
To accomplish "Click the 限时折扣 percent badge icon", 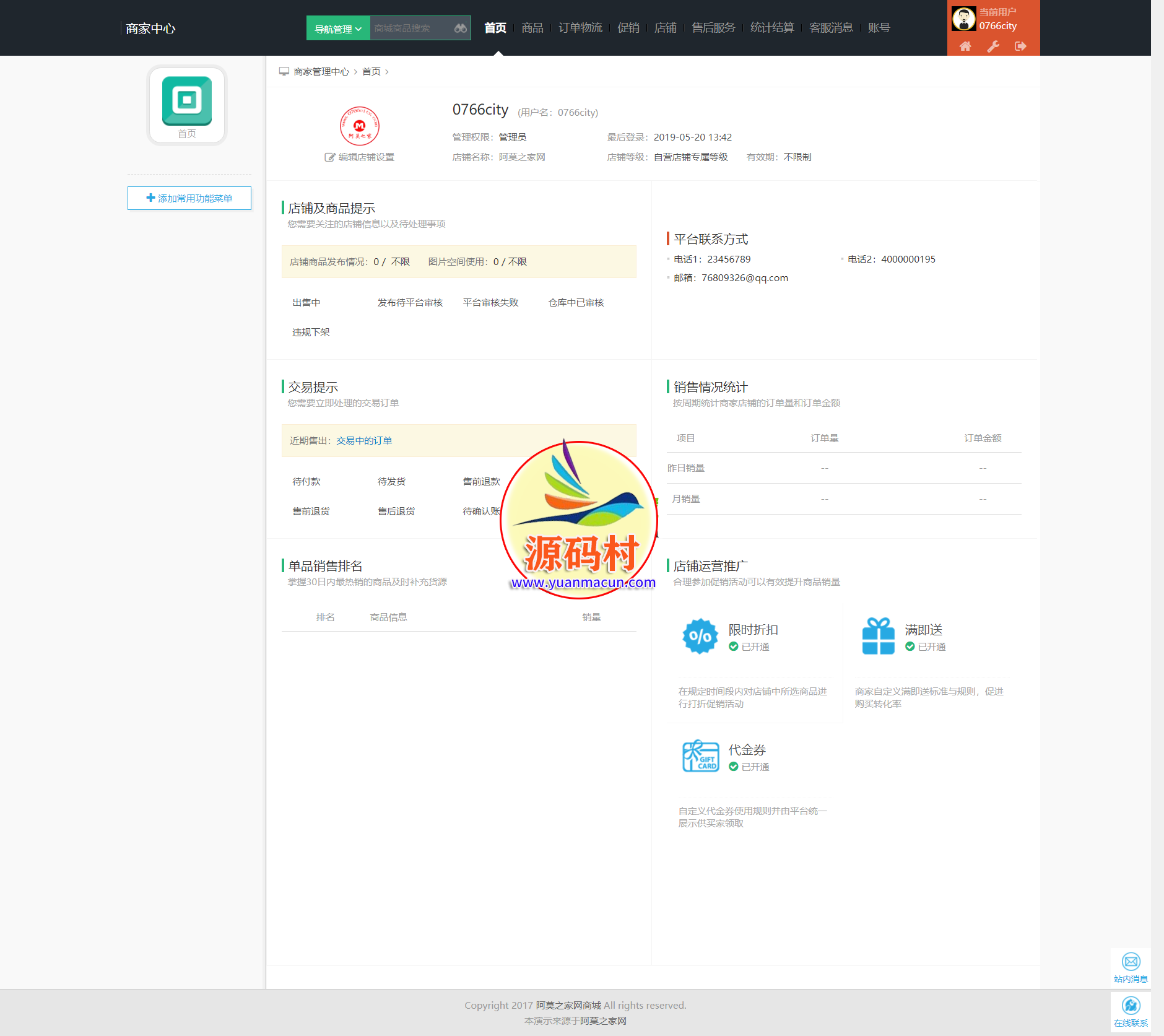I will (700, 636).
